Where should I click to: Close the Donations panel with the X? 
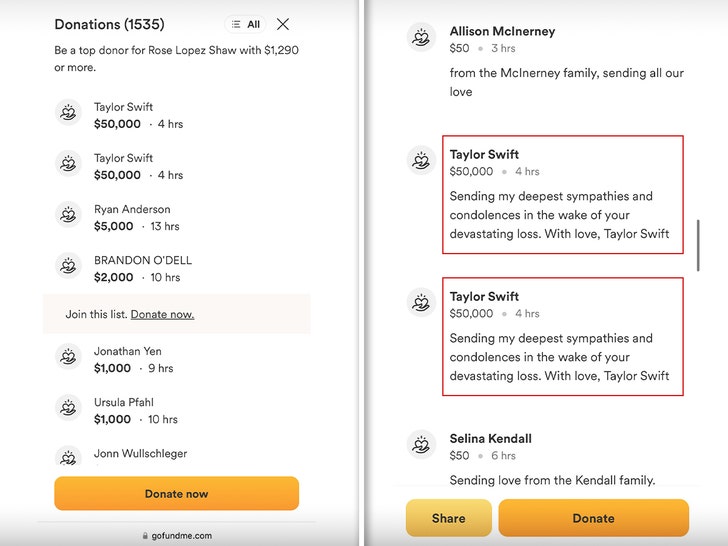click(283, 24)
